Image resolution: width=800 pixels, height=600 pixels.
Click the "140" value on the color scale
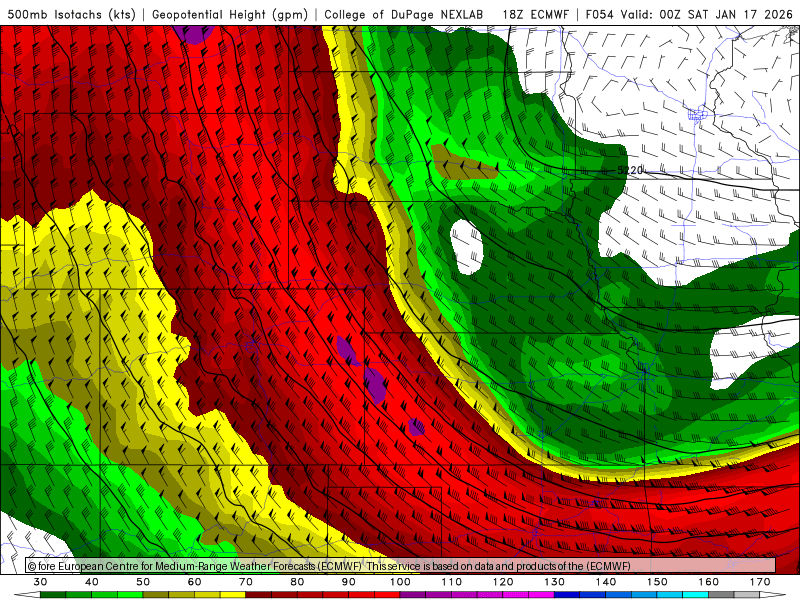point(606,582)
